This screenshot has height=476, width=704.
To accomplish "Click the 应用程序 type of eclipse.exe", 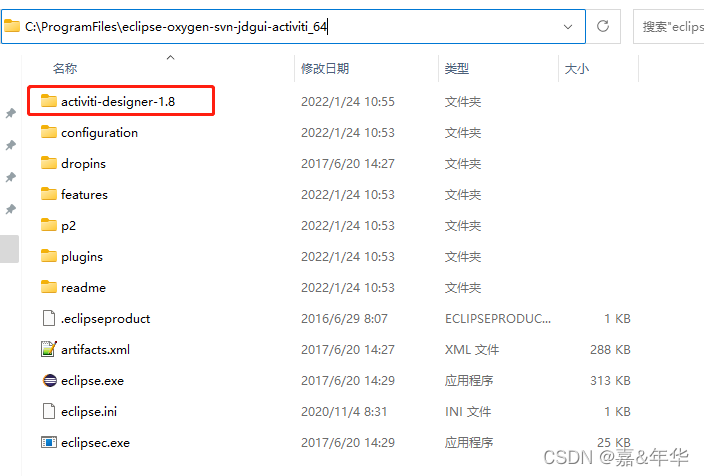I will click(x=469, y=380).
